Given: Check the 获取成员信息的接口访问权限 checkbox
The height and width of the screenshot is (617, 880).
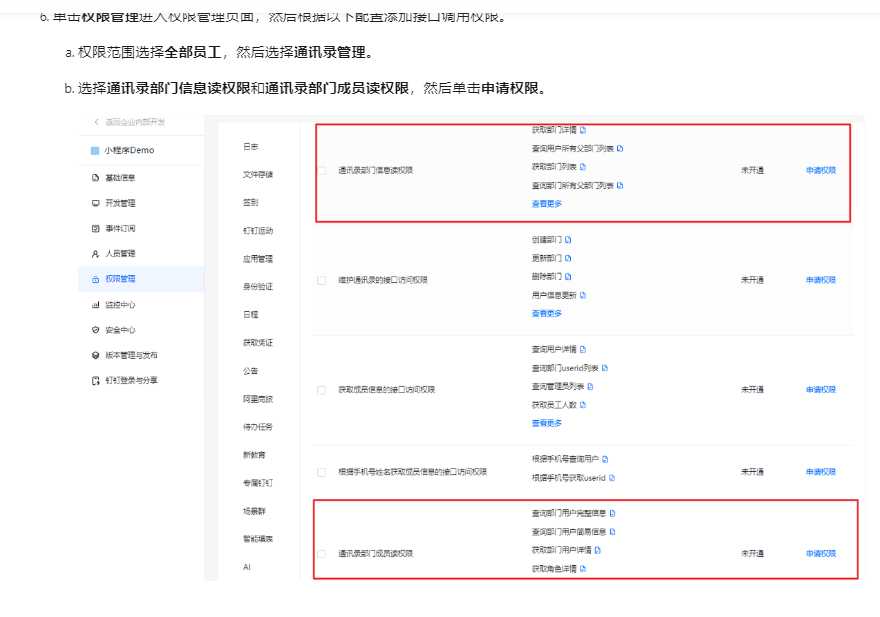Looking at the screenshot, I should point(322,390).
